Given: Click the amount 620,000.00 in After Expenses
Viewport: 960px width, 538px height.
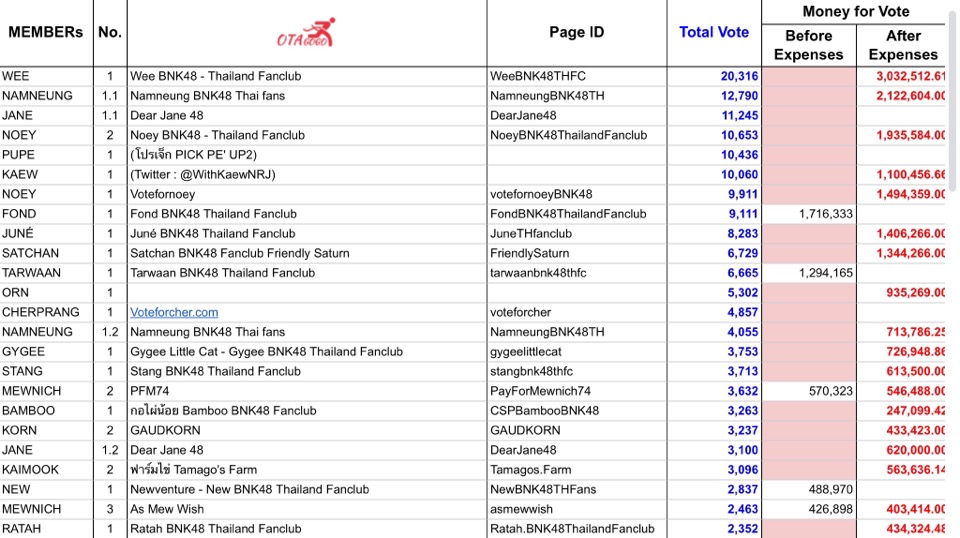Looking at the screenshot, I should (915, 450).
